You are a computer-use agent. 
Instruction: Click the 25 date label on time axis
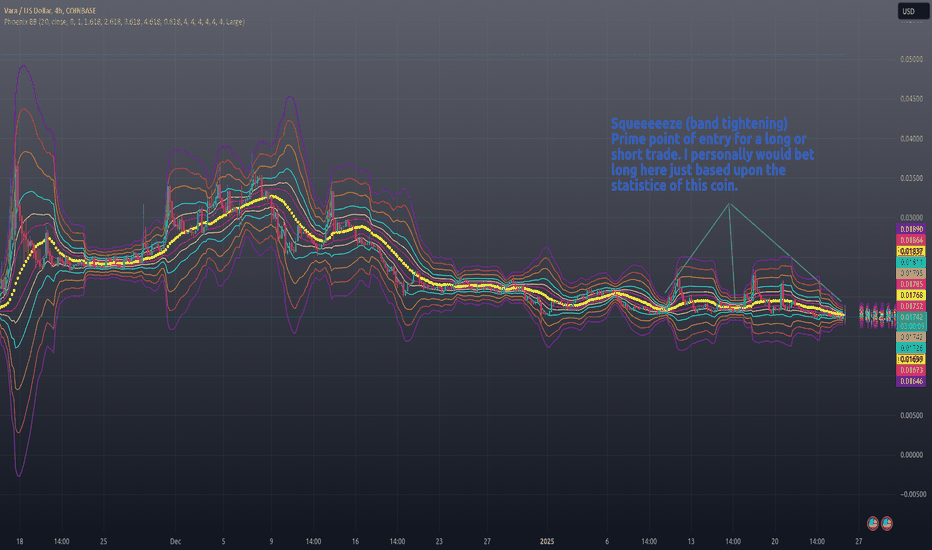coord(103,541)
